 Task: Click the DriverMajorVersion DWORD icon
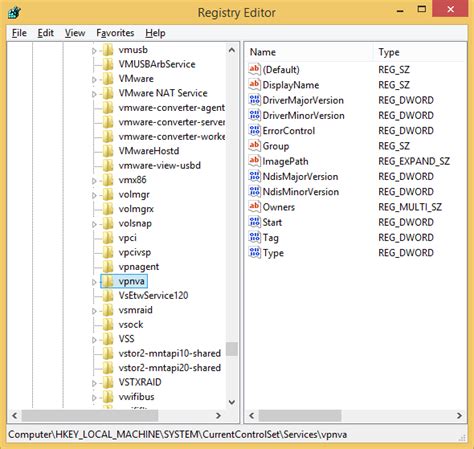click(x=254, y=100)
